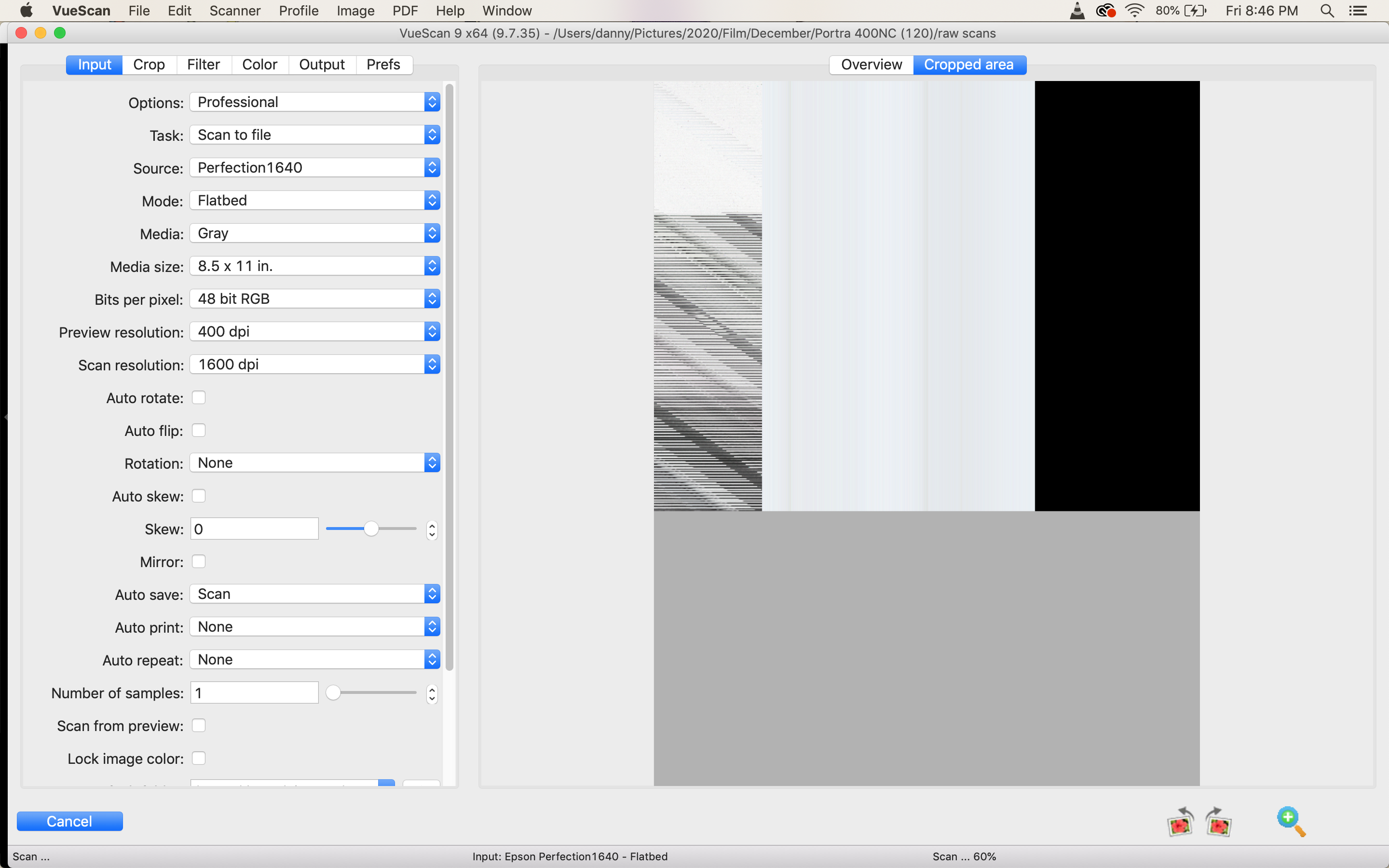1389x868 pixels.
Task: Enable the Mirror checkbox
Action: [199, 561]
